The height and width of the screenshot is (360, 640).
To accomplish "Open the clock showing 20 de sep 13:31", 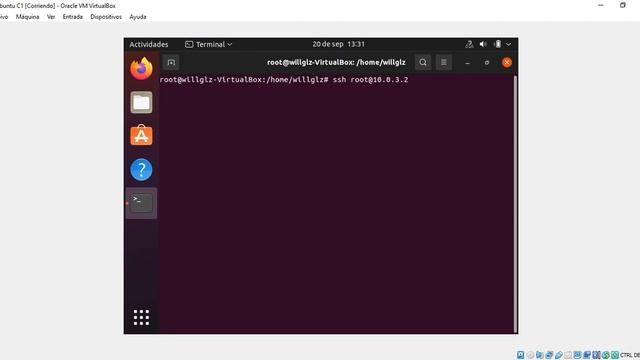I will click(x=338, y=44).
